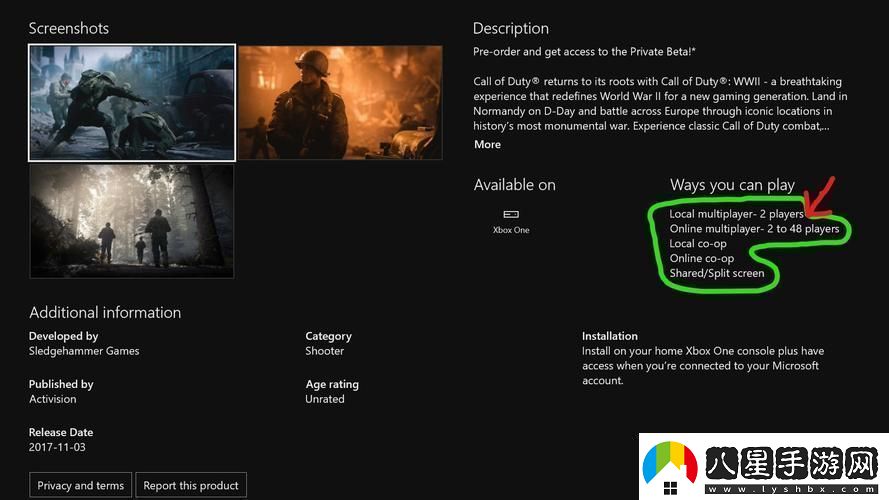Click the 'Additional information' heading
The height and width of the screenshot is (500, 889).
tap(105, 312)
